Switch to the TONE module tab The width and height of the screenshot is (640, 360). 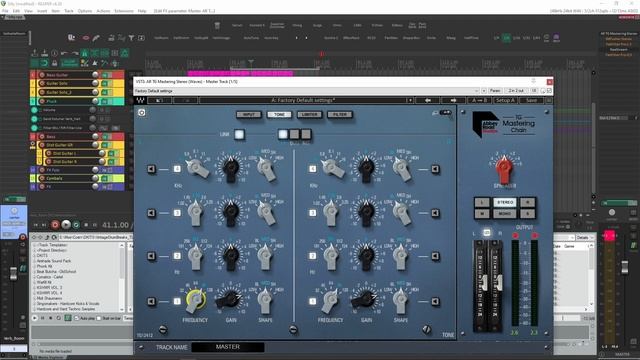pyautogui.click(x=279, y=115)
